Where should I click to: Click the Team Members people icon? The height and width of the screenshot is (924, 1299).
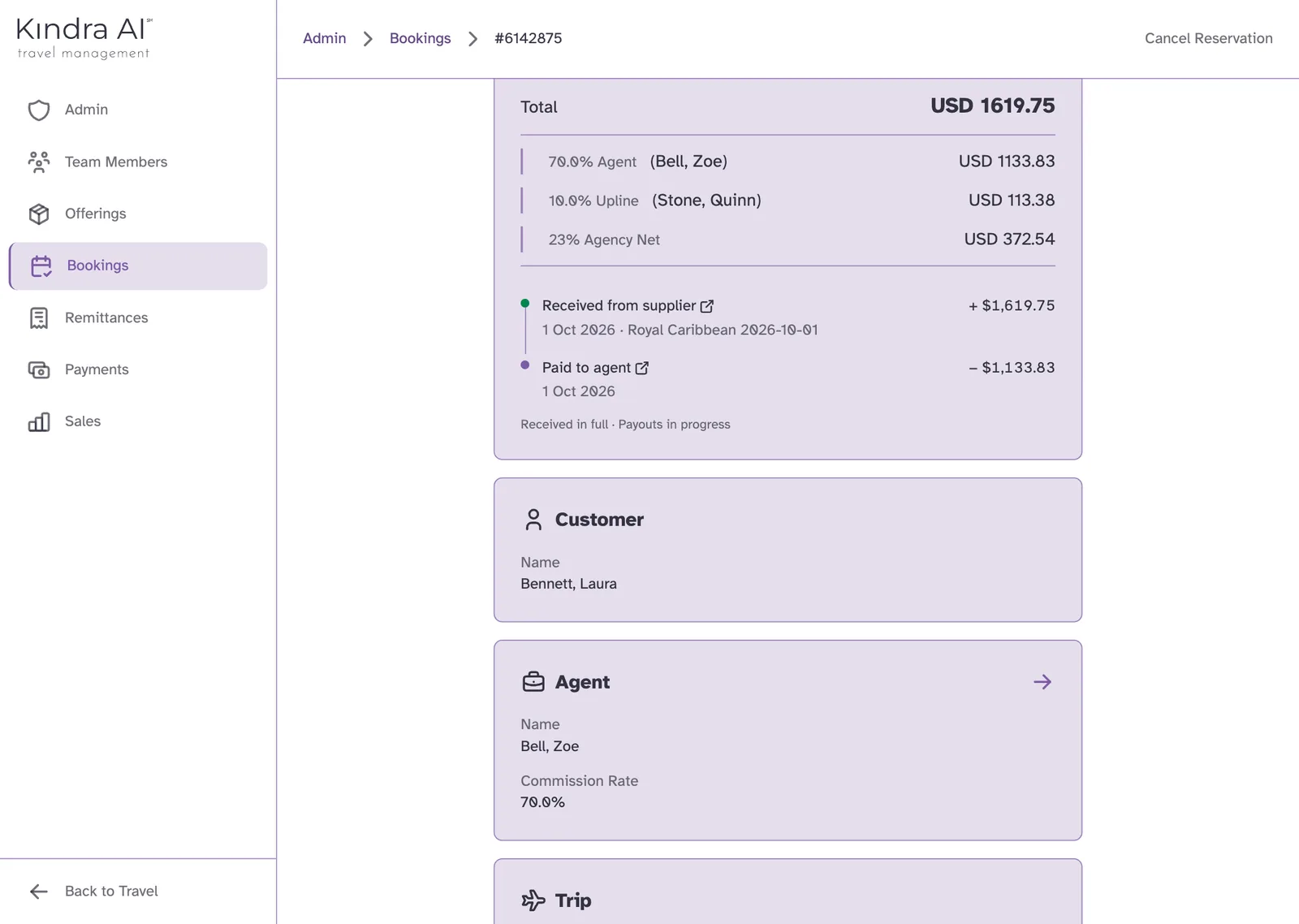point(39,162)
